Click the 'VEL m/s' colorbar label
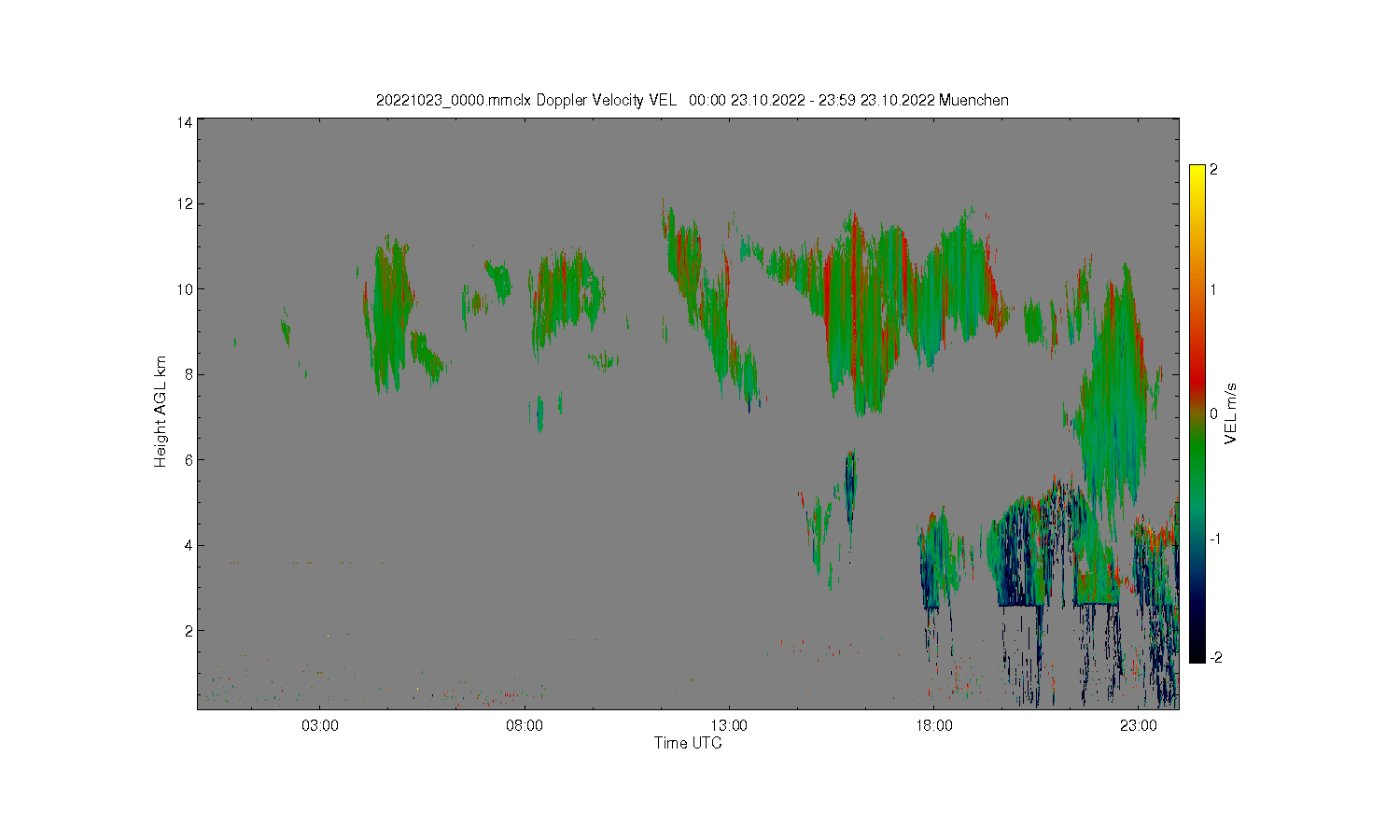 (x=1231, y=413)
